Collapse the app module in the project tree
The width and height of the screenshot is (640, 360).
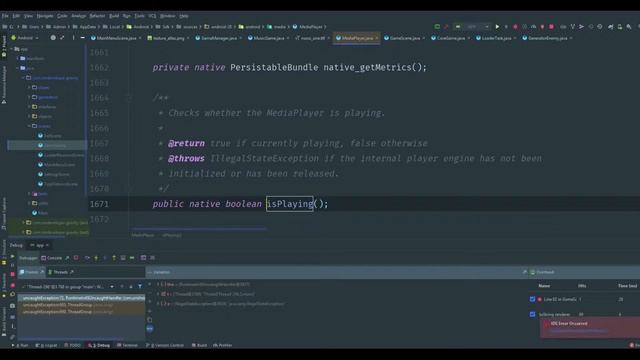[x=11, y=49]
